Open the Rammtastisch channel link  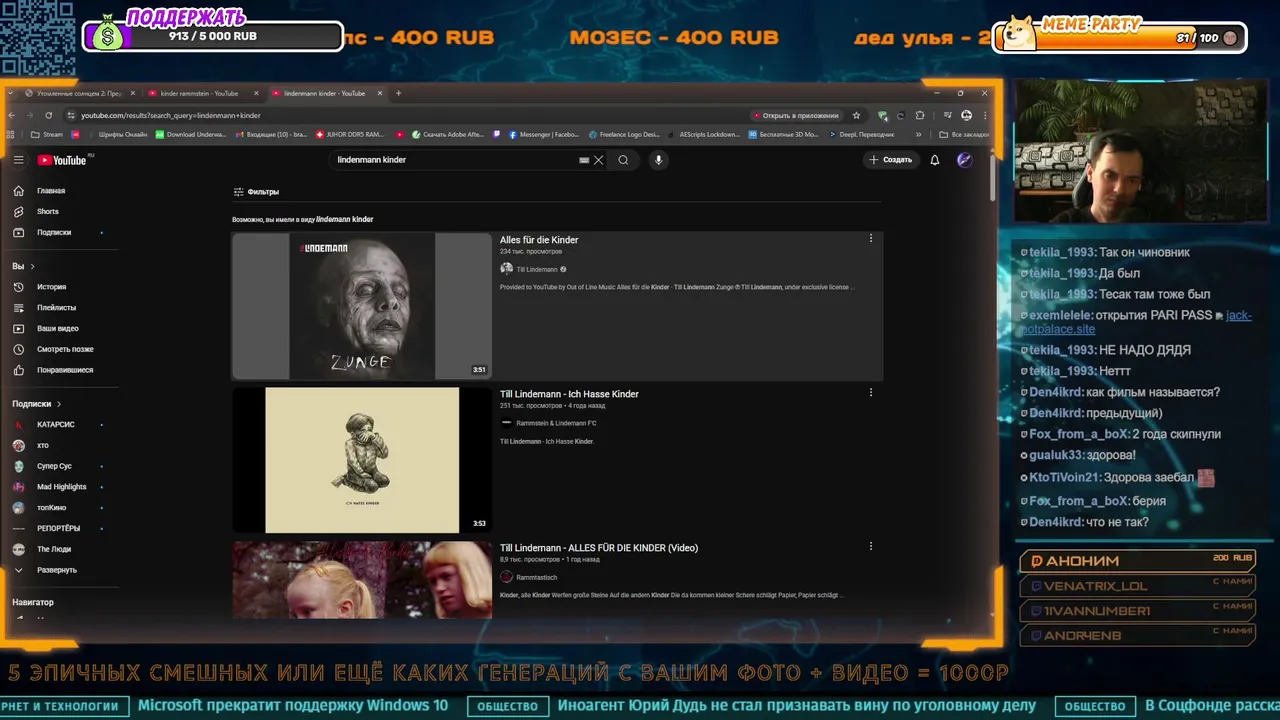point(536,577)
